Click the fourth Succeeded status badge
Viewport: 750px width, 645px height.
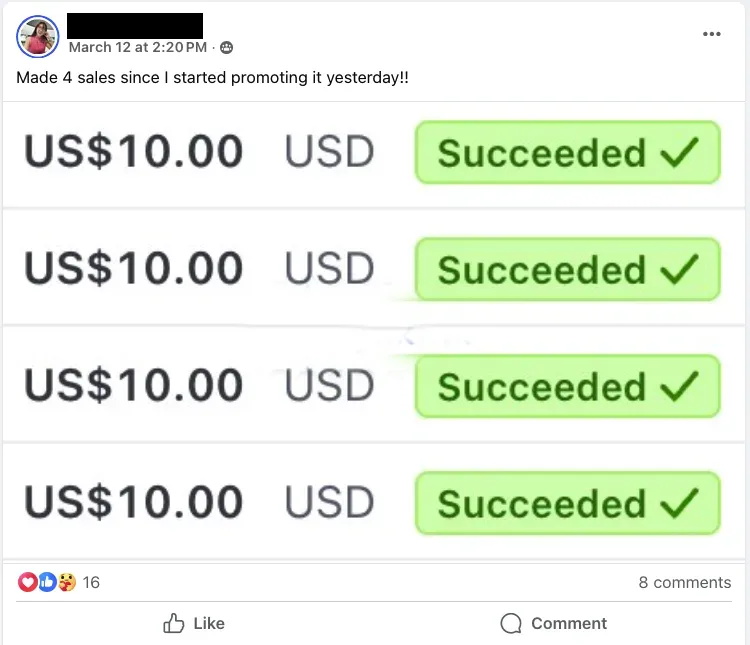click(568, 503)
